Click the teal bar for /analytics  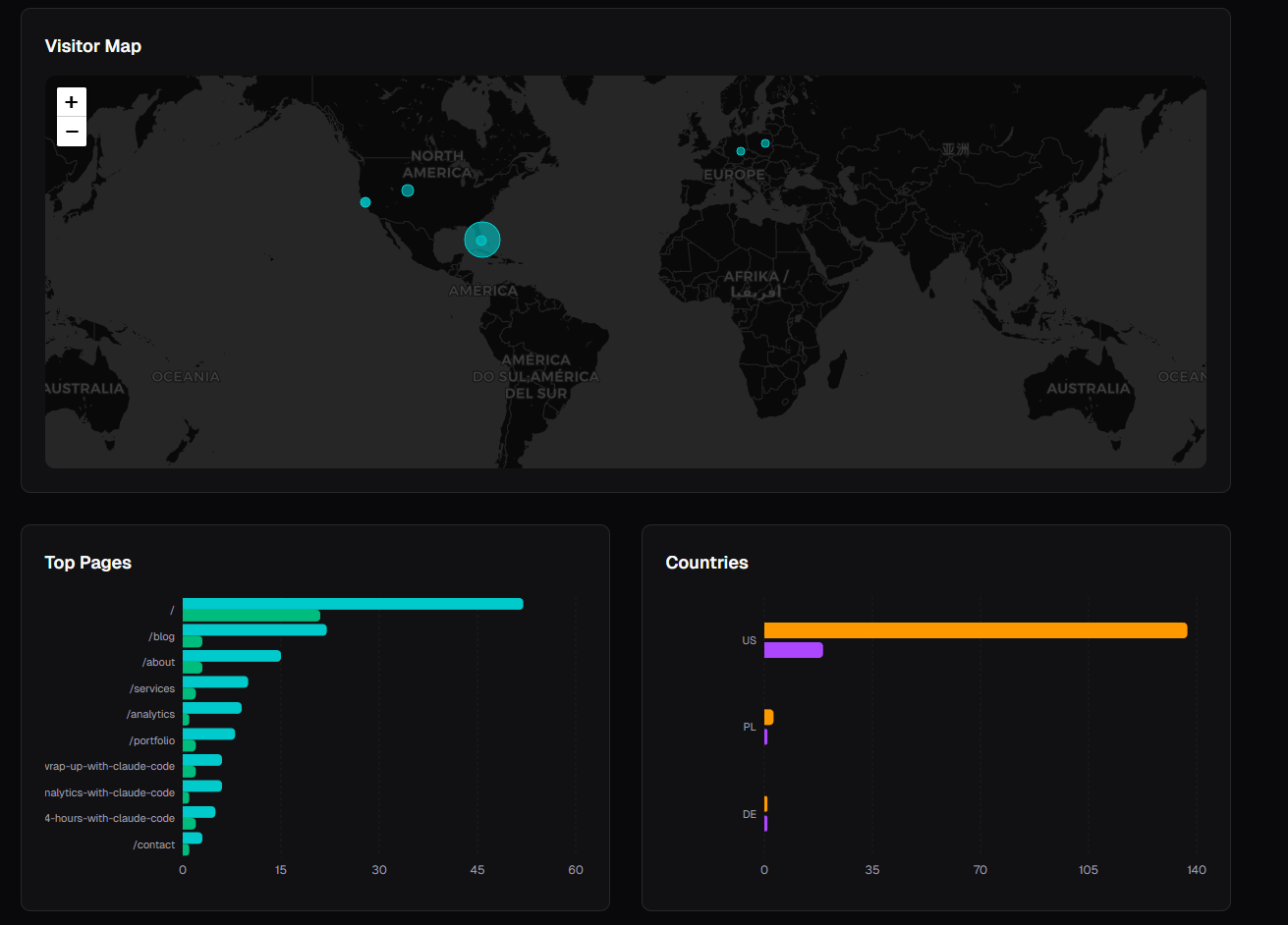[x=211, y=708]
